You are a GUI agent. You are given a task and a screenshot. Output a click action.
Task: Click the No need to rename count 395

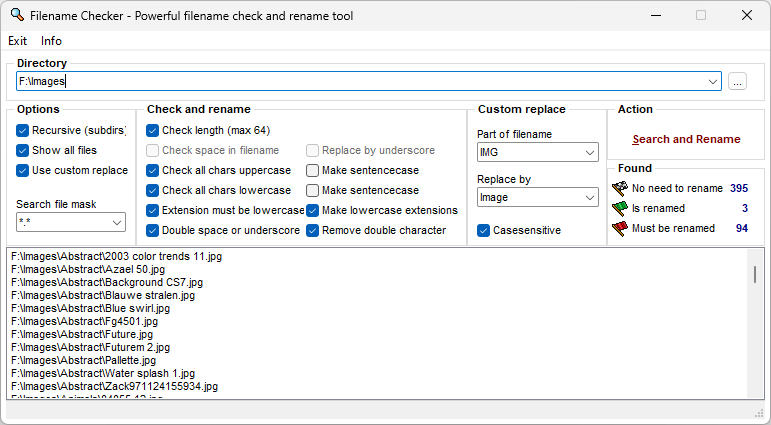[739, 188]
